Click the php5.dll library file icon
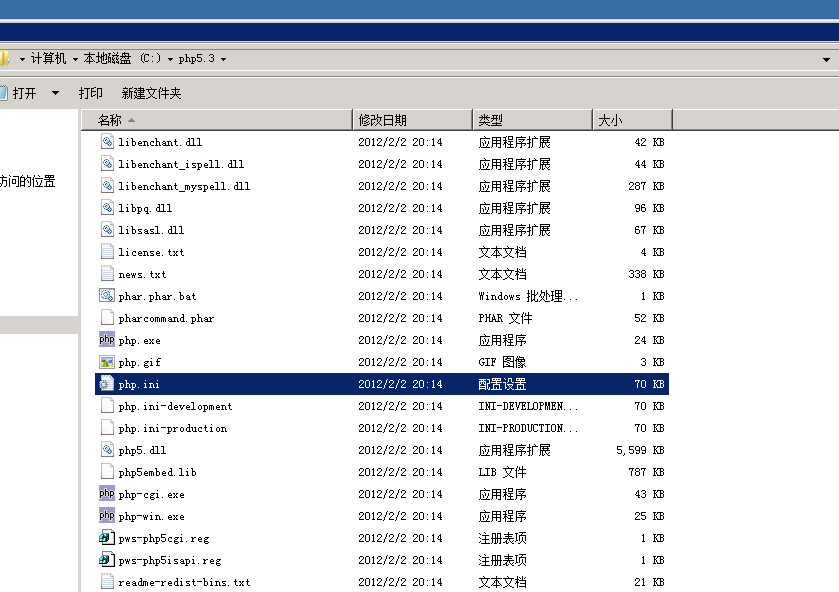 click(106, 450)
